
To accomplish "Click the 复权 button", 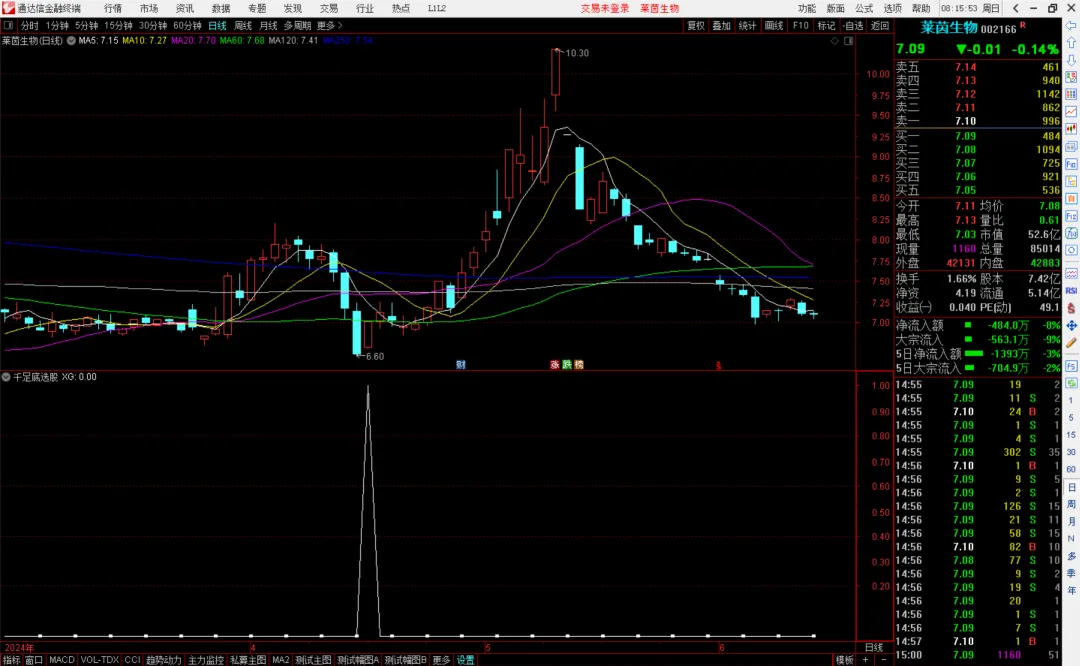I will (696, 25).
